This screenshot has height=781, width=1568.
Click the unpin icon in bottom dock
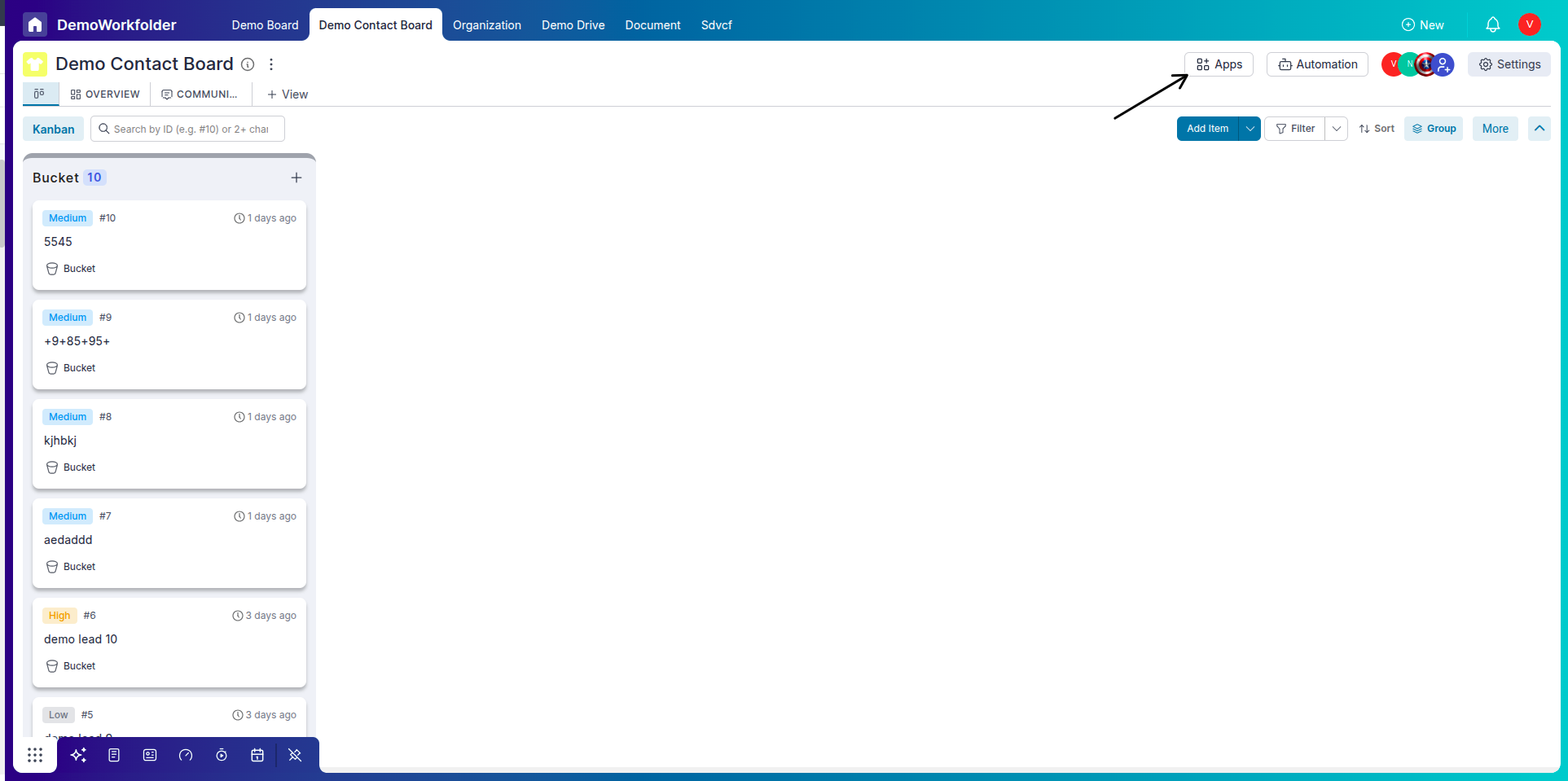[295, 755]
